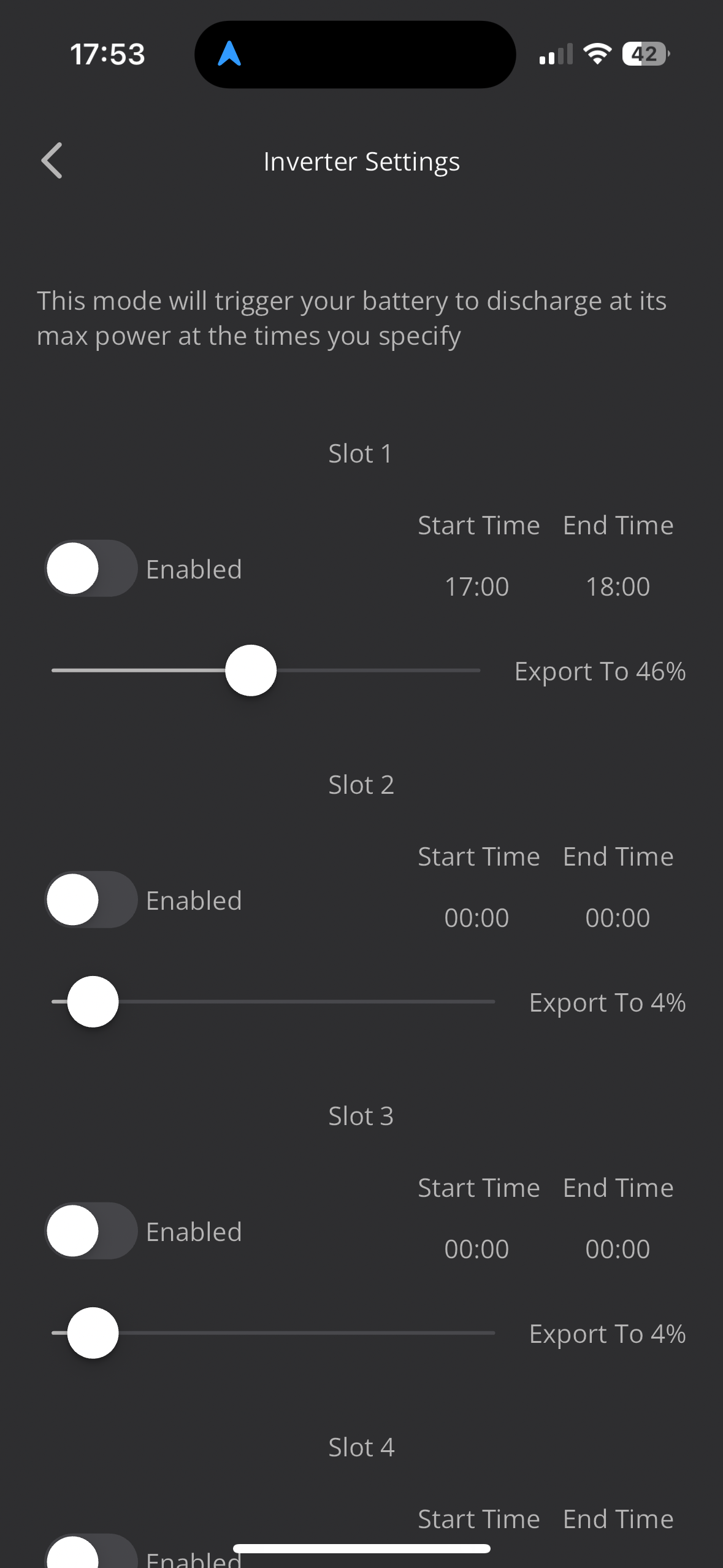Click Slot 2 export slider handle

pyautogui.click(x=93, y=1002)
